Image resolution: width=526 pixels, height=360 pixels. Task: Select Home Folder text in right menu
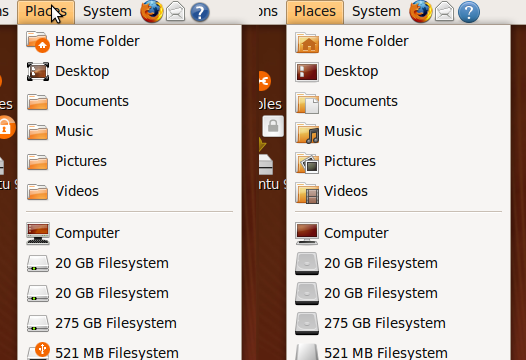pos(366,41)
